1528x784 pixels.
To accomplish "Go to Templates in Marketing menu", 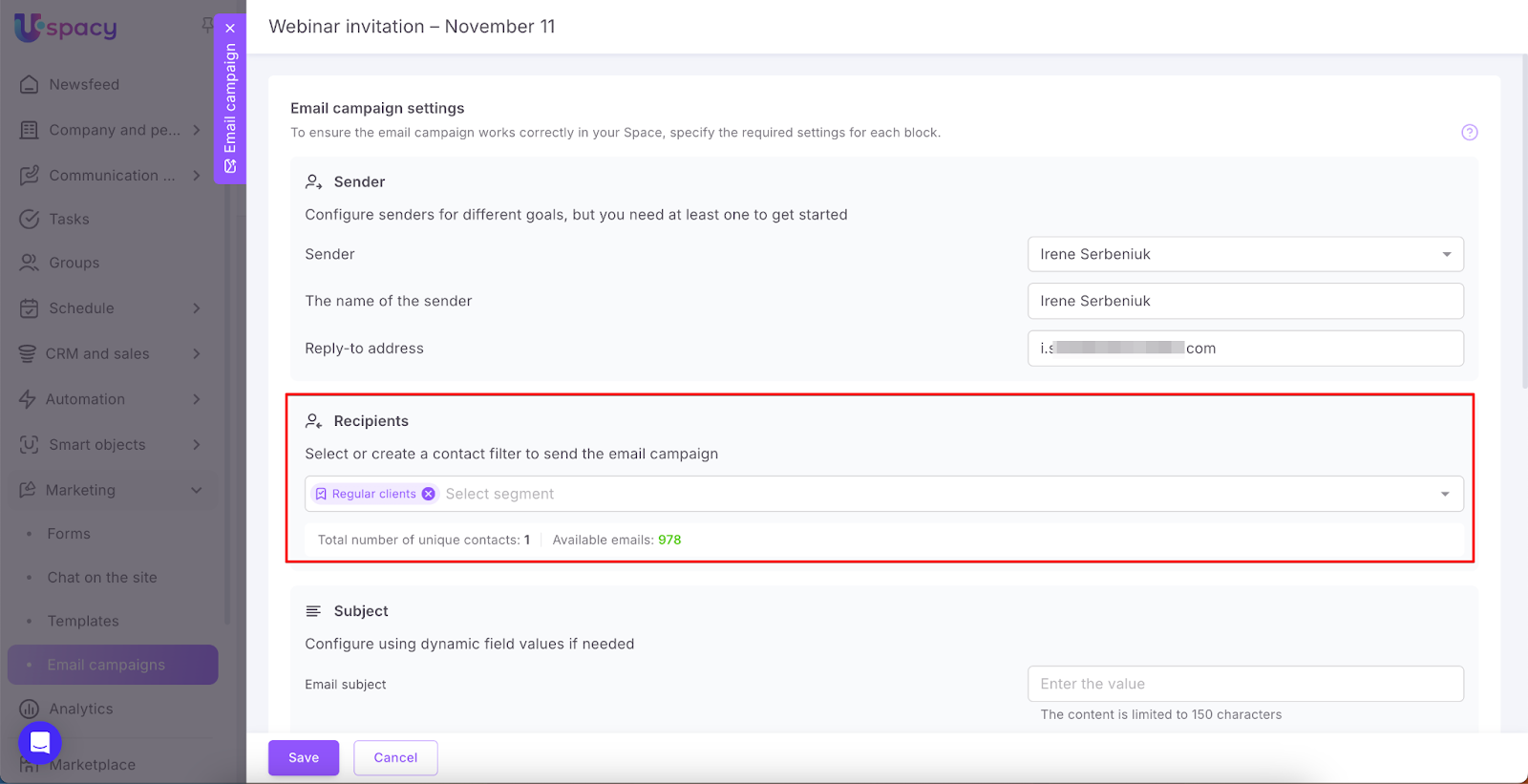I will click(83, 621).
